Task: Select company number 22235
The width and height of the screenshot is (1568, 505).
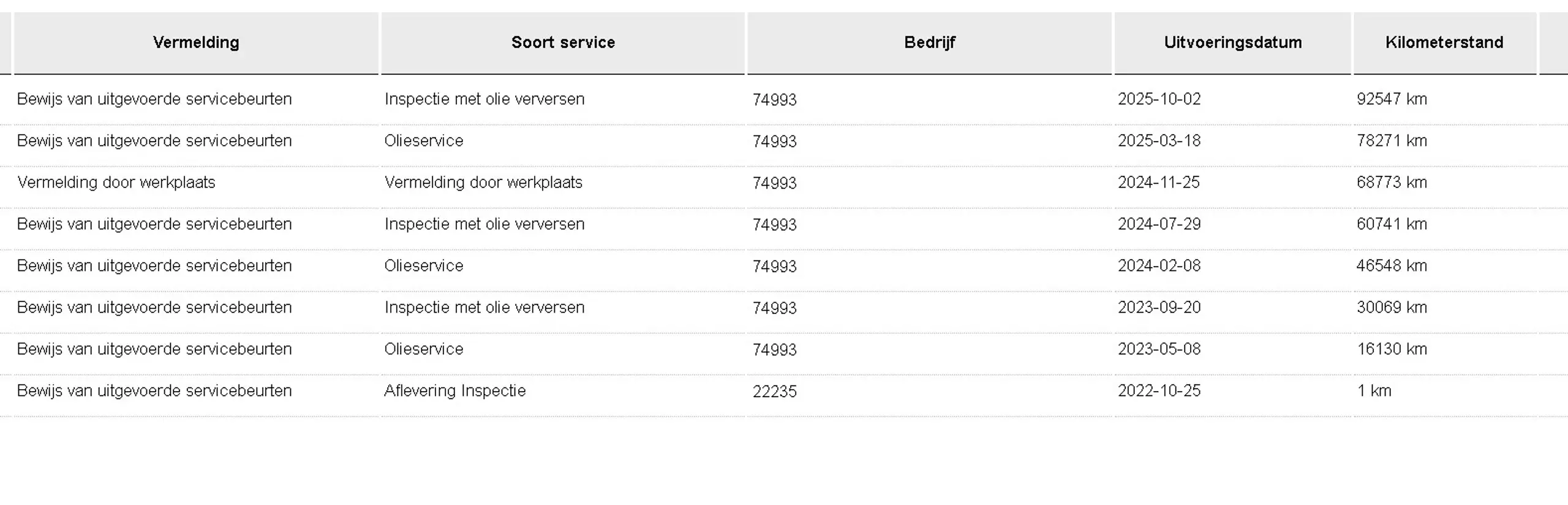Action: pos(775,392)
